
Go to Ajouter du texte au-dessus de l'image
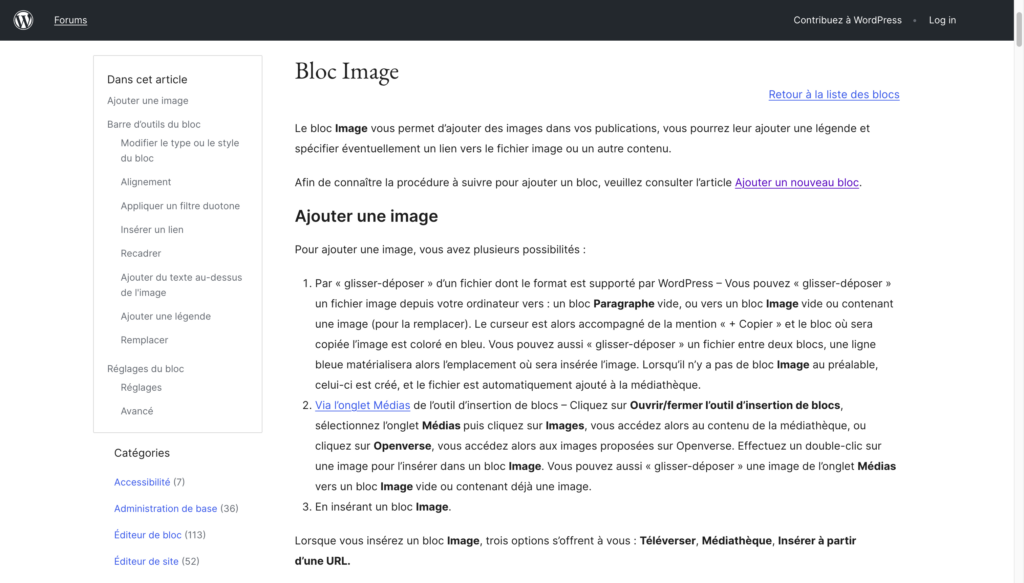[x=181, y=285]
